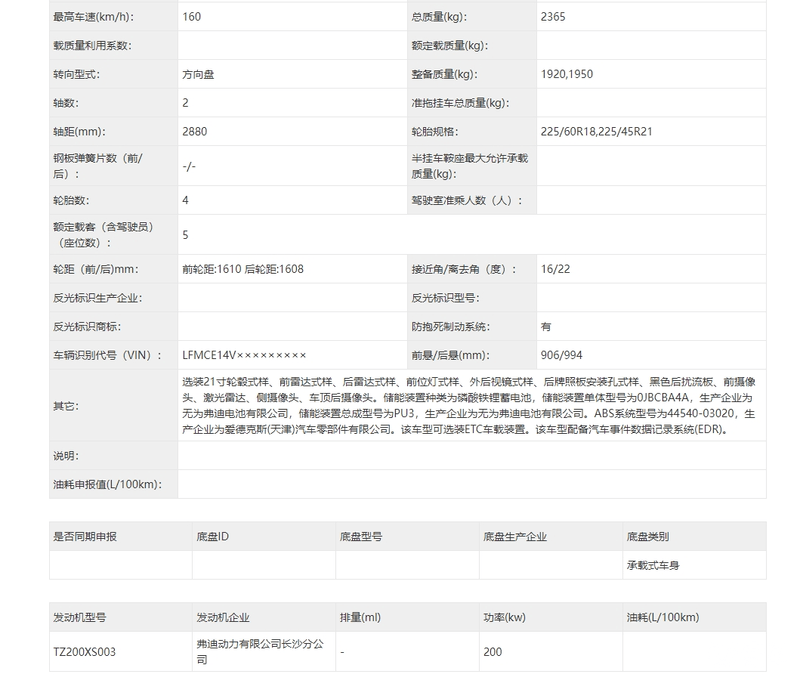This screenshot has height=678, width=800.
Task: Click the 钢板弹簧片数 label
Action: tap(98, 166)
